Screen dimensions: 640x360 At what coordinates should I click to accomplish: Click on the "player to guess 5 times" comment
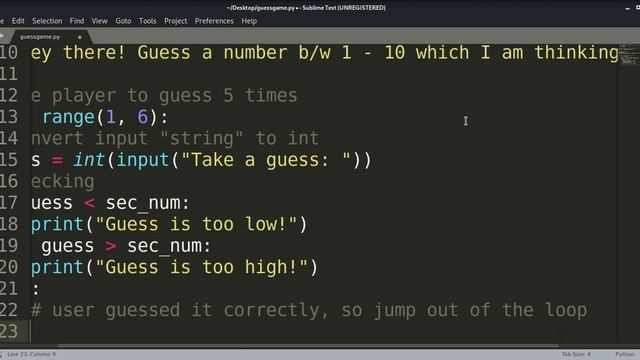pyautogui.click(x=164, y=96)
